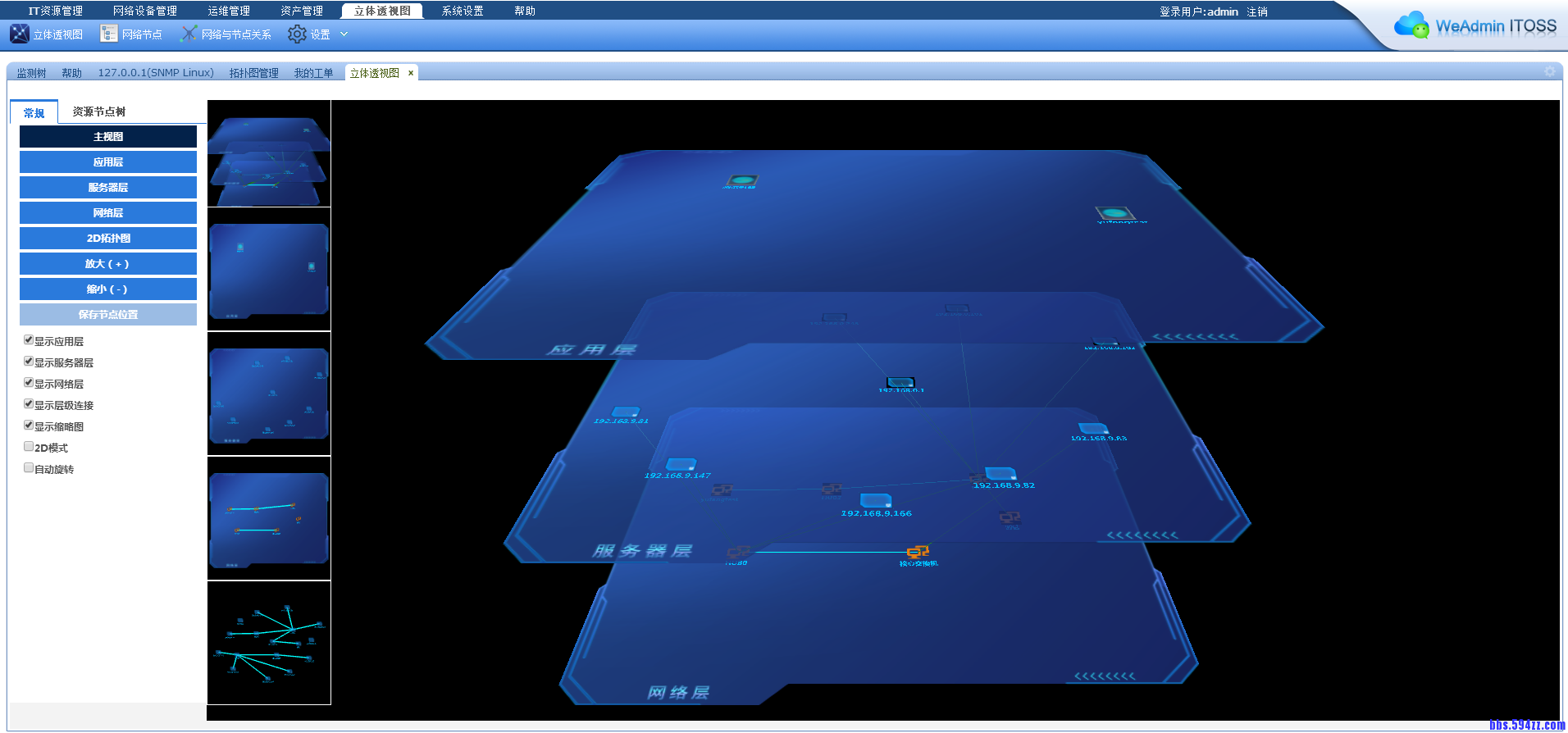Click the 立体透视图 toolbar icon

coord(20,34)
